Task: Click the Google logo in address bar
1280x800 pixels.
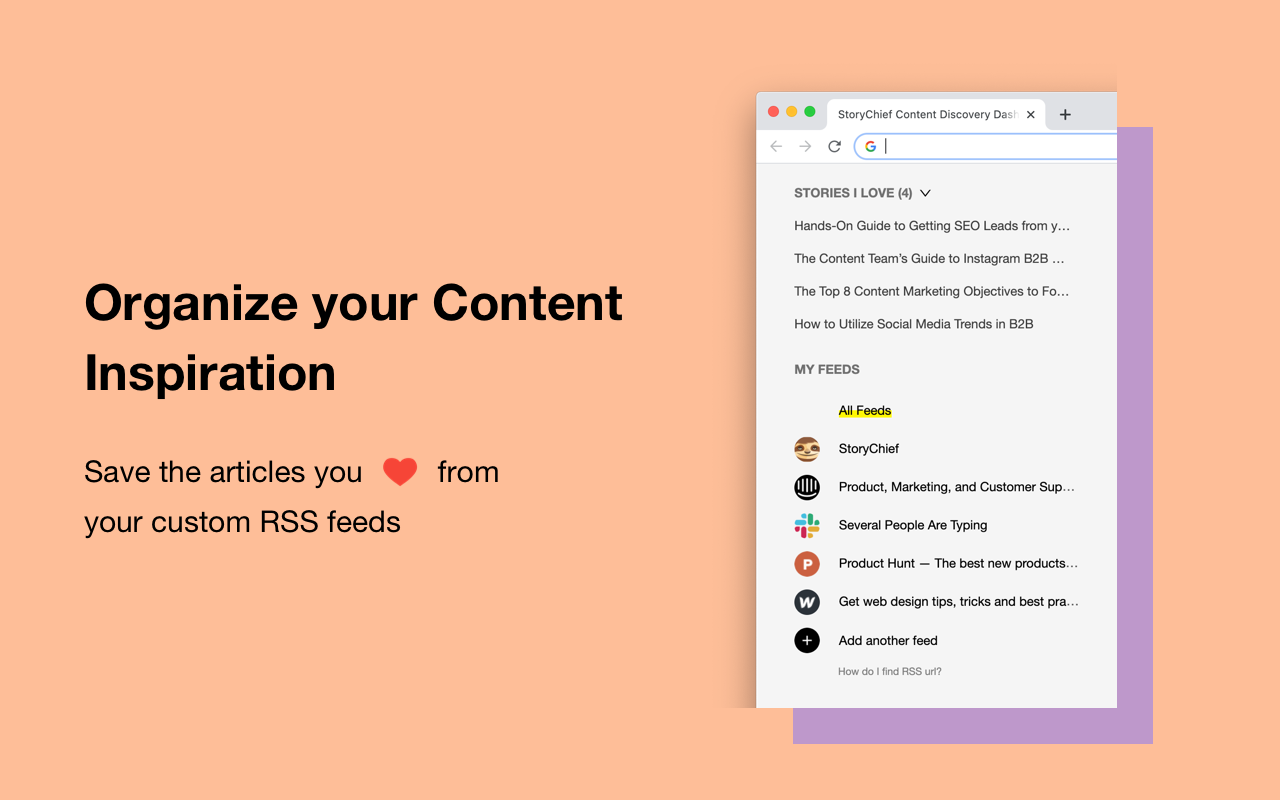Action: point(870,146)
